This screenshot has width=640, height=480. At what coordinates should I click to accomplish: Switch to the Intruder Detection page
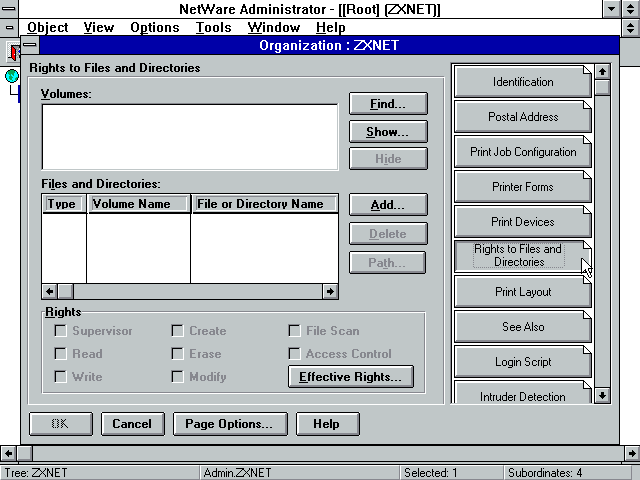pos(523,393)
